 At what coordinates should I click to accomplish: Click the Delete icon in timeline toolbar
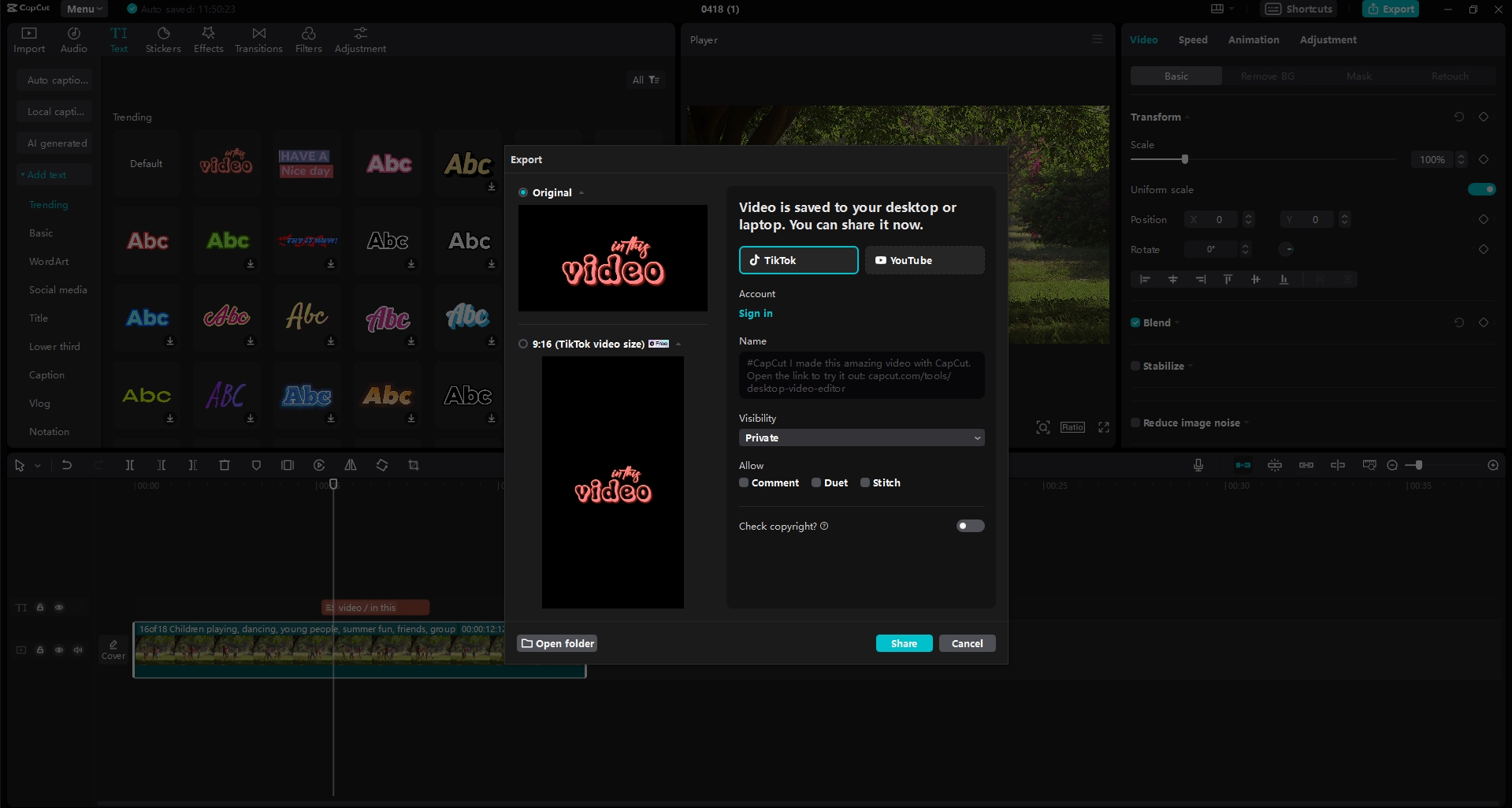pos(225,465)
